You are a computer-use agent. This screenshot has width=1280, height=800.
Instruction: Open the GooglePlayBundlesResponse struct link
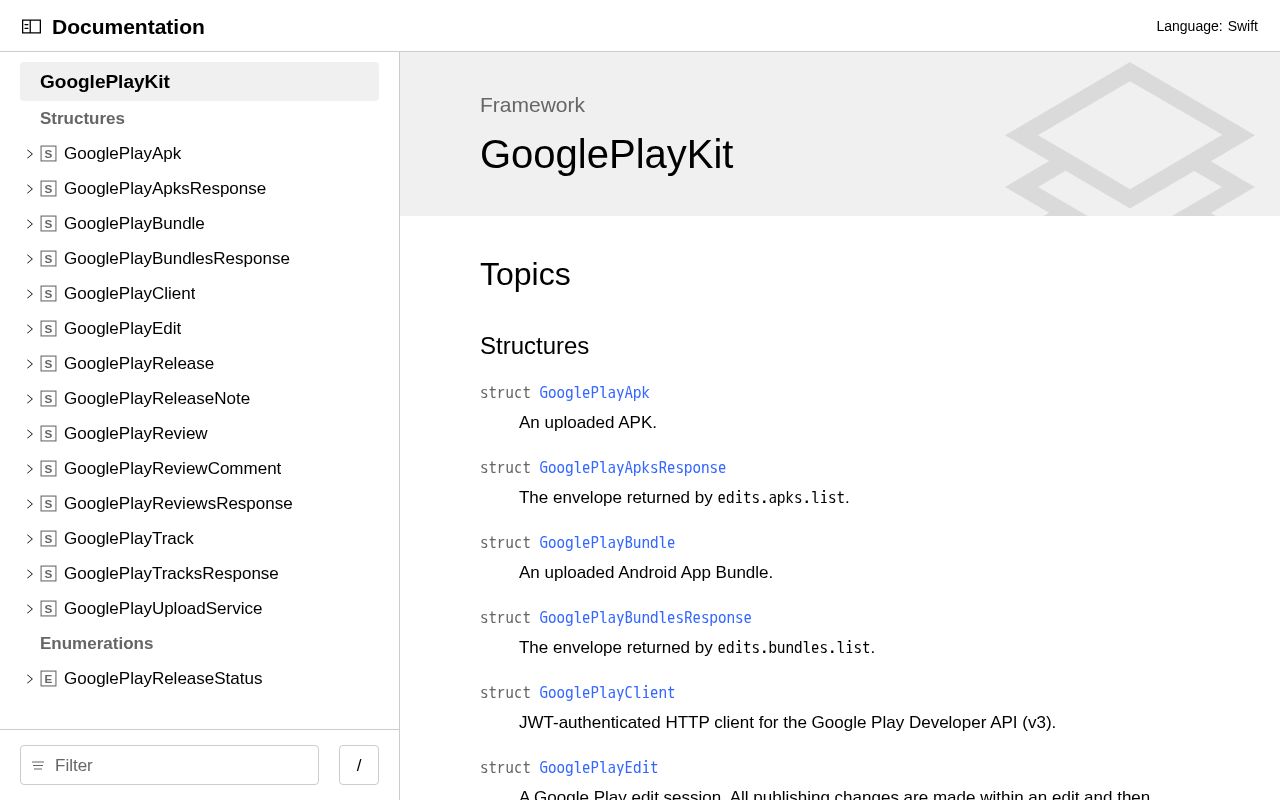click(645, 618)
